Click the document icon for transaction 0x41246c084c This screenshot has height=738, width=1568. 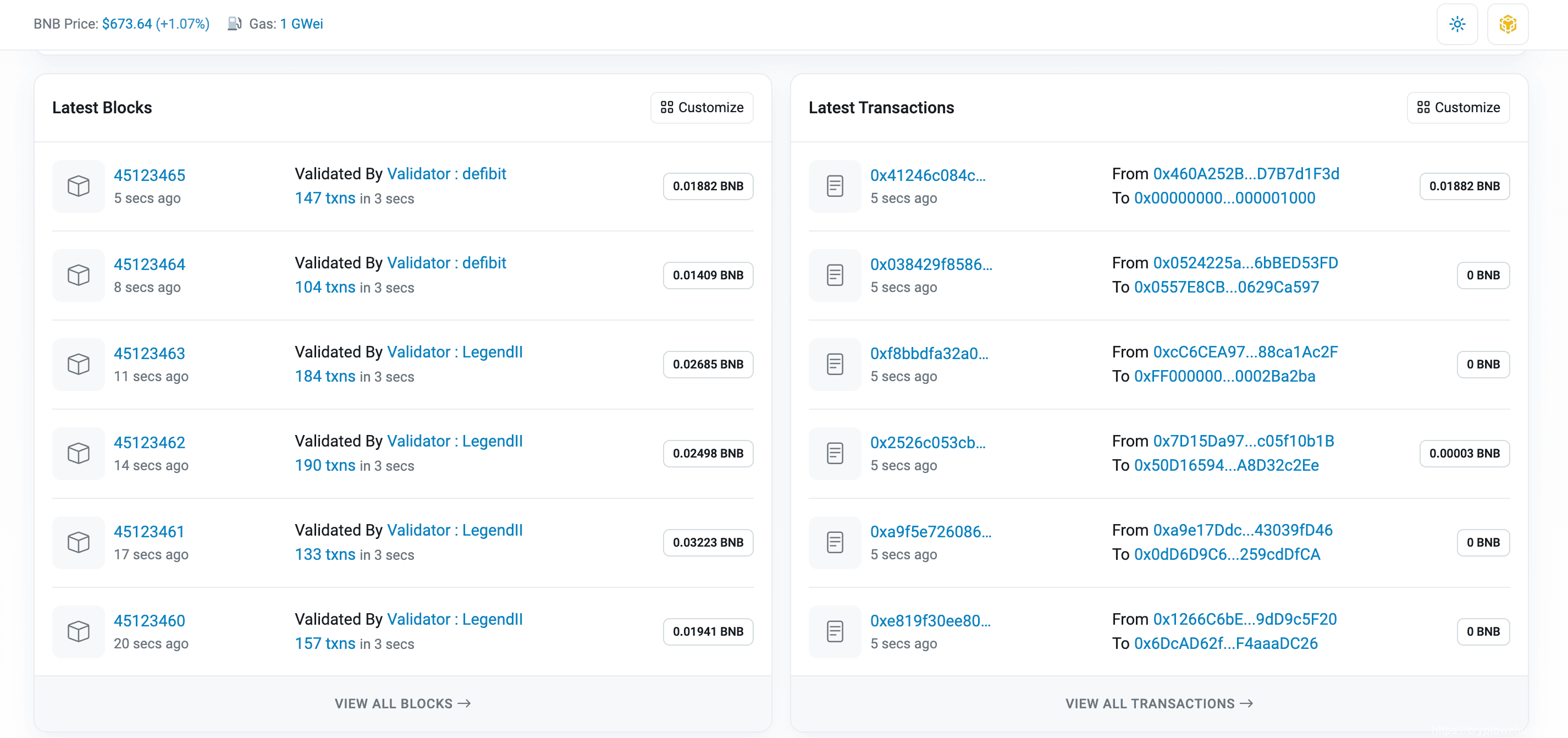835,186
